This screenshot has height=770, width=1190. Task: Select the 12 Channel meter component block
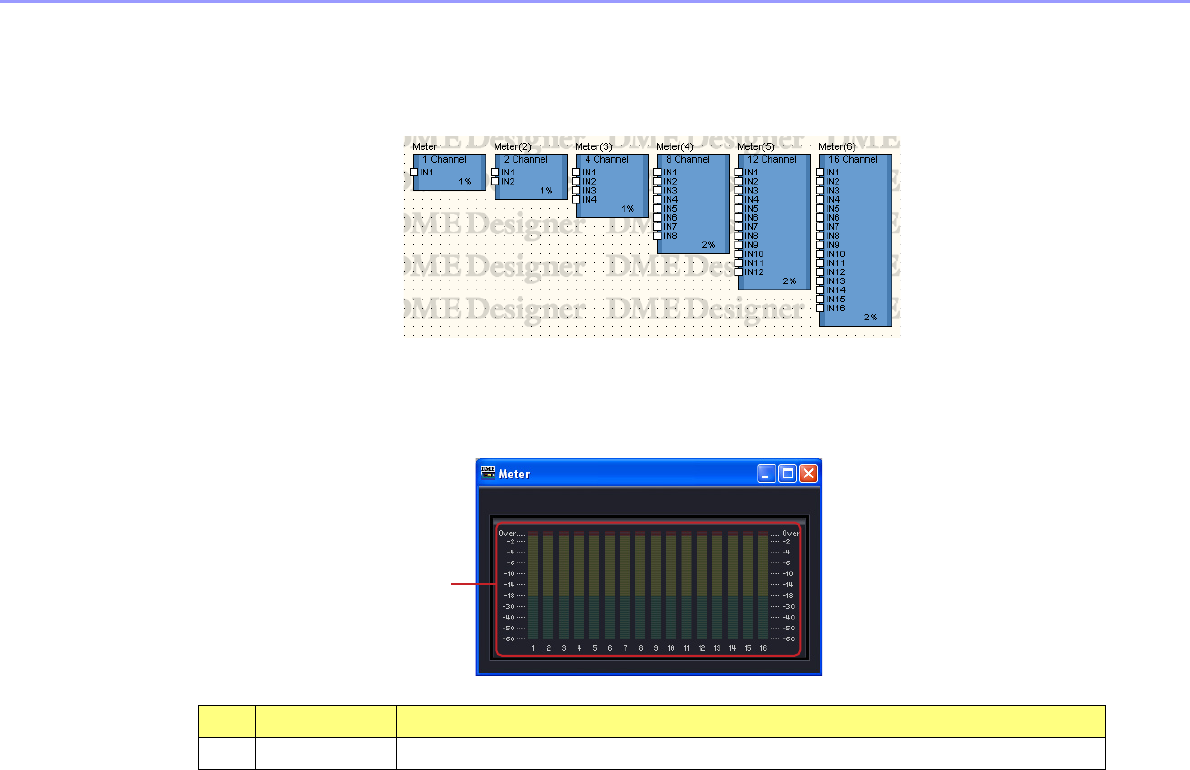(x=775, y=222)
